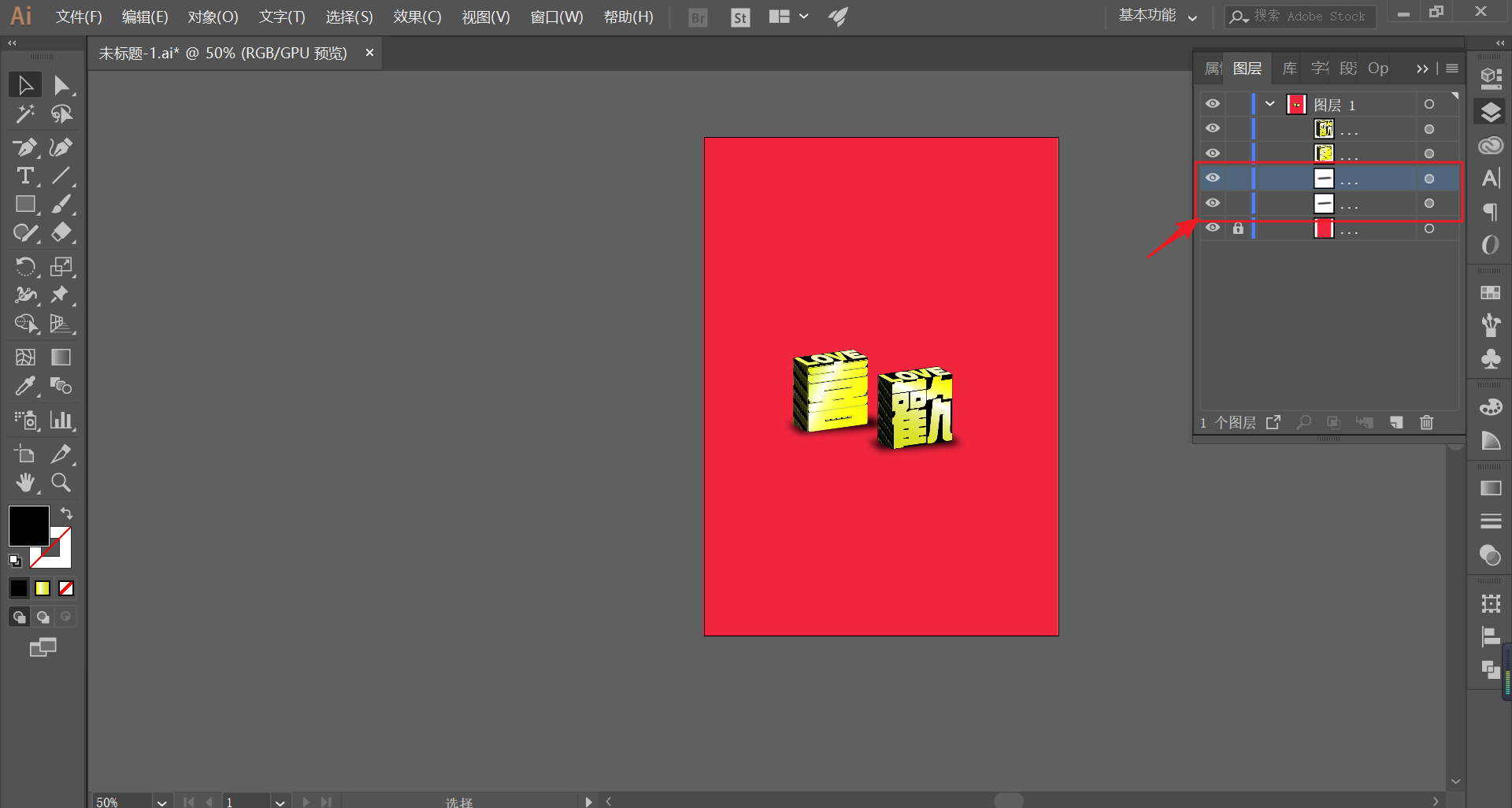Select the Rectangle tool
The width and height of the screenshot is (1512, 808).
(25, 205)
